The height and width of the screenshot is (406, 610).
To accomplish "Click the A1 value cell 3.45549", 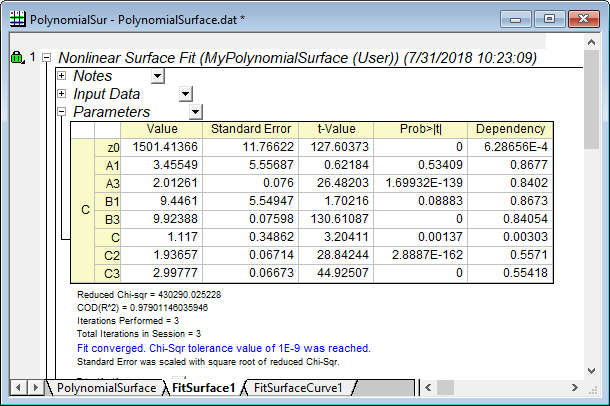I will click(x=161, y=165).
